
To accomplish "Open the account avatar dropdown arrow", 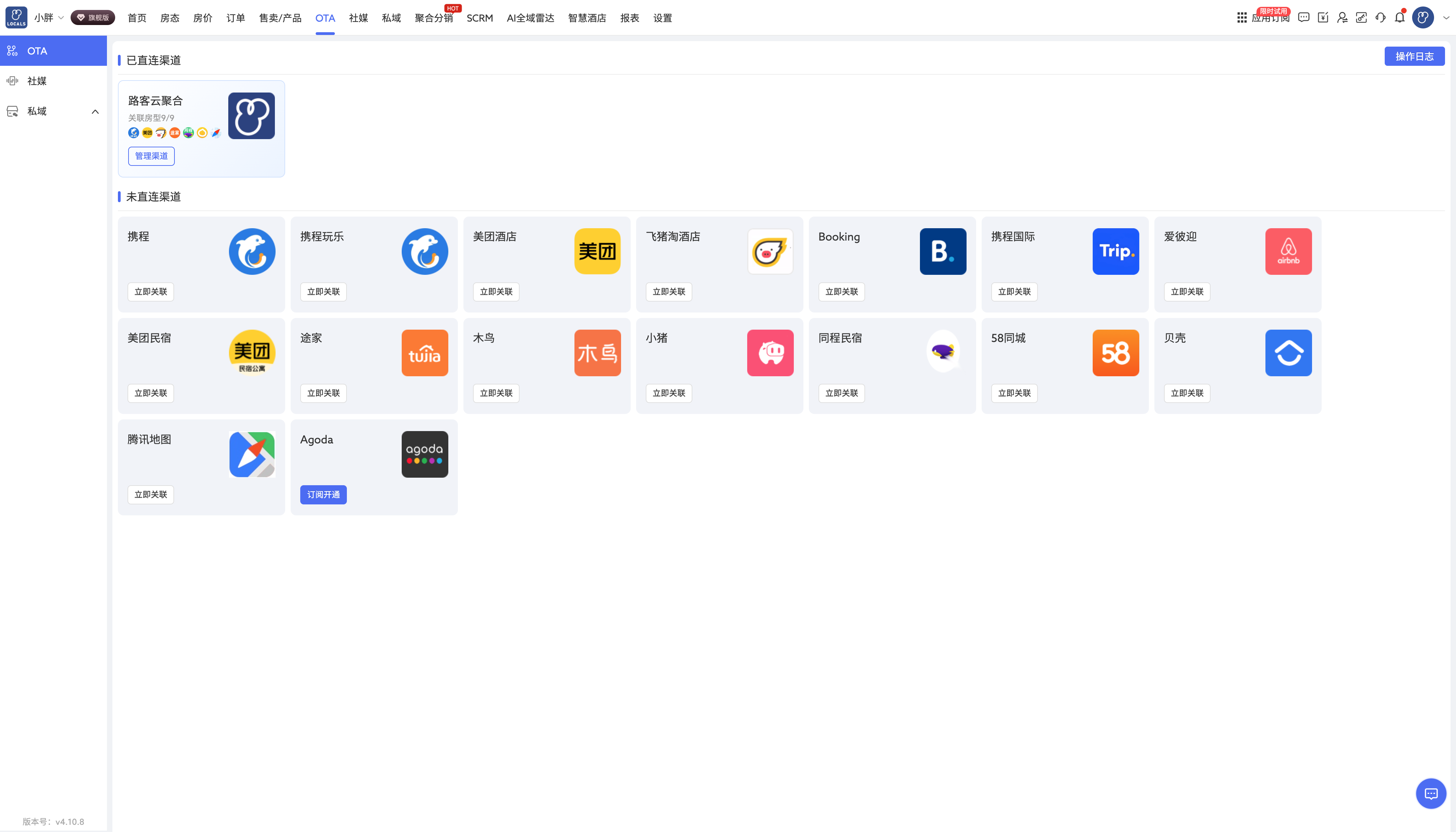I will (x=1446, y=18).
